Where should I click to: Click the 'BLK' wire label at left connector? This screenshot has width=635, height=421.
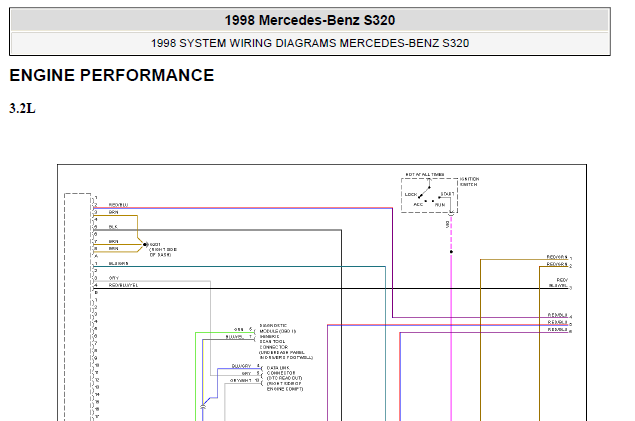pyautogui.click(x=113, y=227)
